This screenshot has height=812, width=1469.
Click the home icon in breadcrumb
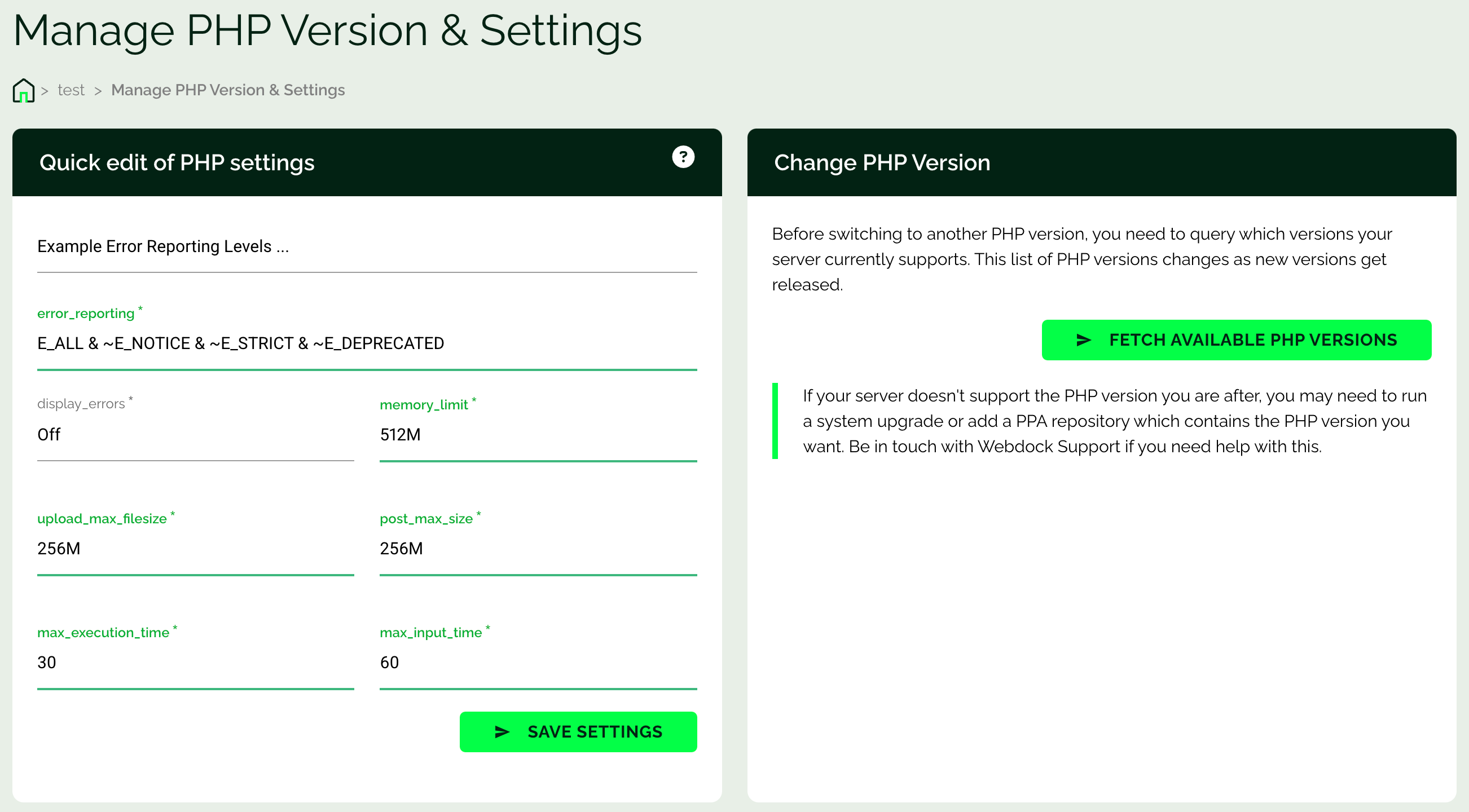[23, 90]
